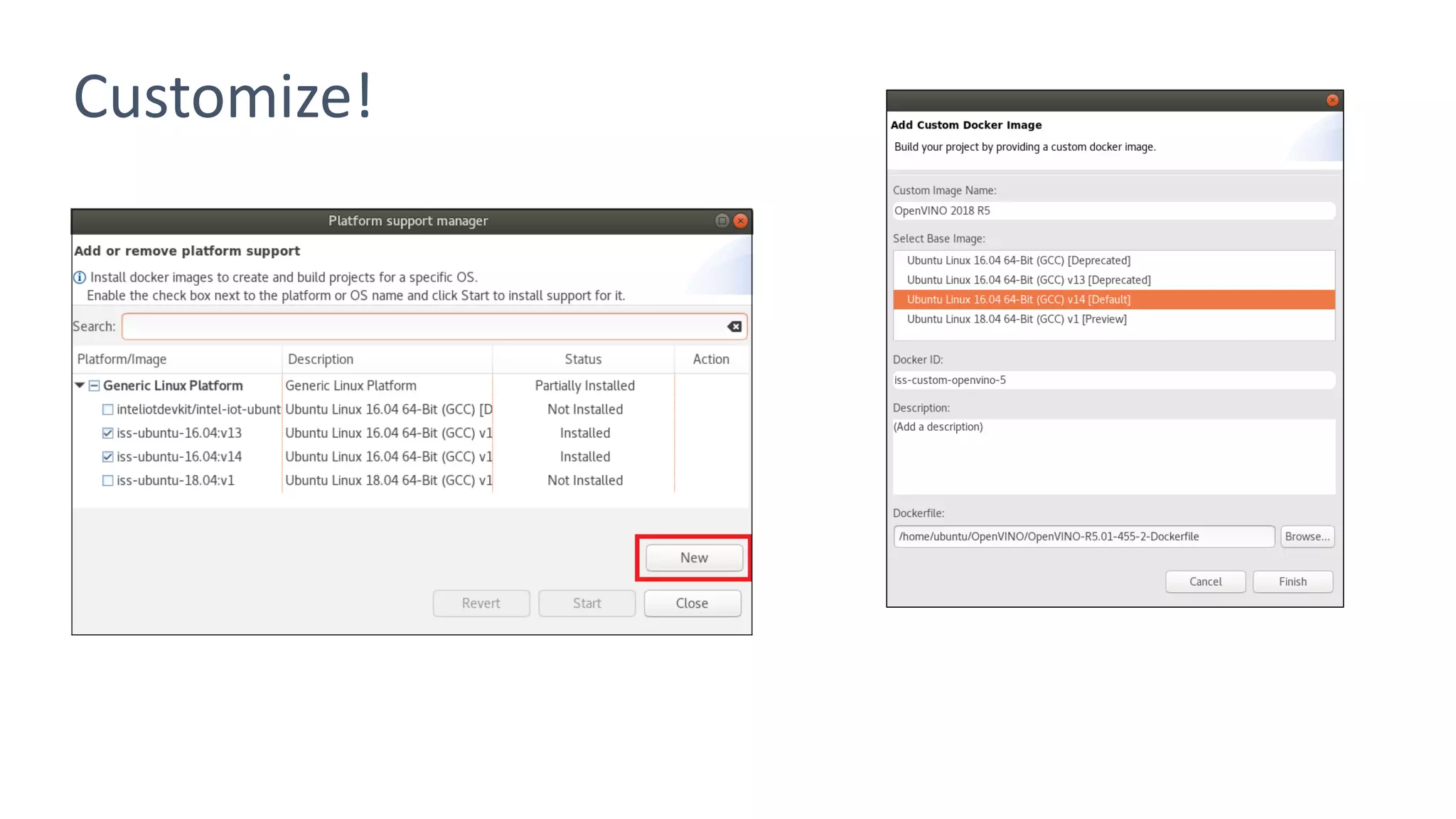The width and height of the screenshot is (1456, 819).
Task: Click the Custom Image Name field
Action: pyautogui.click(x=1113, y=210)
